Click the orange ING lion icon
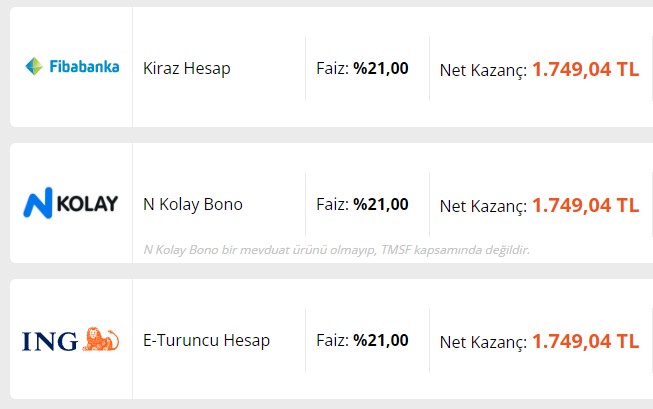This screenshot has height=409, width=653. pyautogui.click(x=101, y=340)
